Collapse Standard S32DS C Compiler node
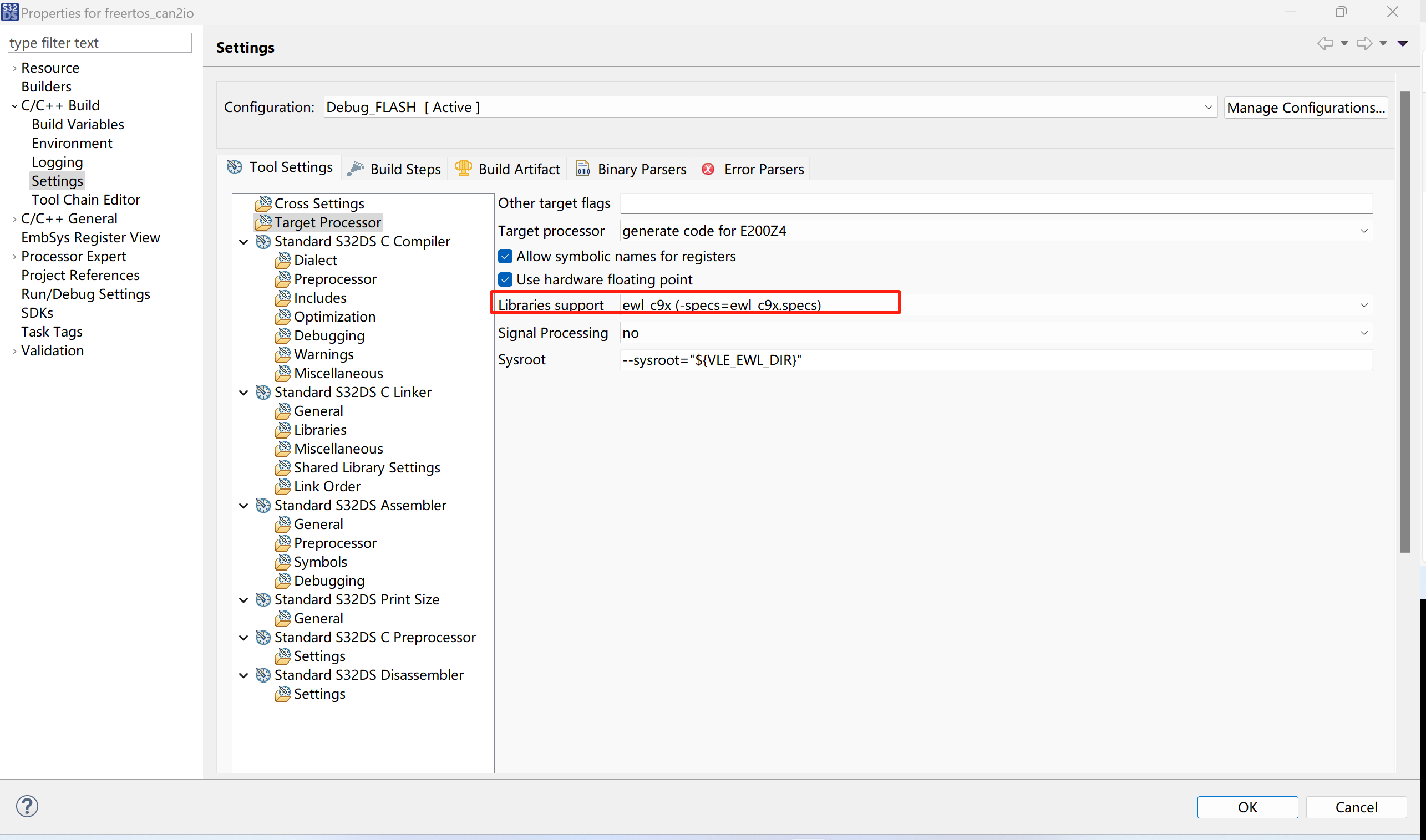This screenshot has height=840, width=1426. (x=244, y=242)
